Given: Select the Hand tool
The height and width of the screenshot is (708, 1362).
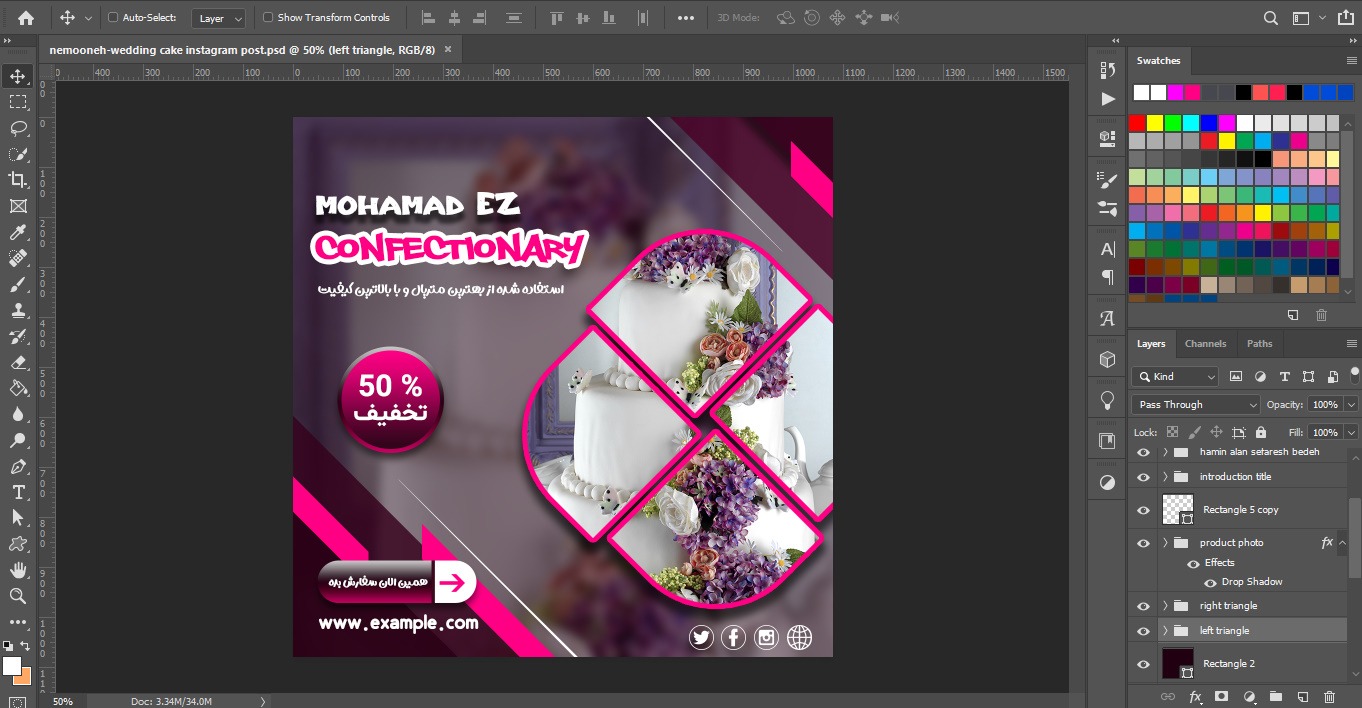Looking at the screenshot, I should point(18,570).
